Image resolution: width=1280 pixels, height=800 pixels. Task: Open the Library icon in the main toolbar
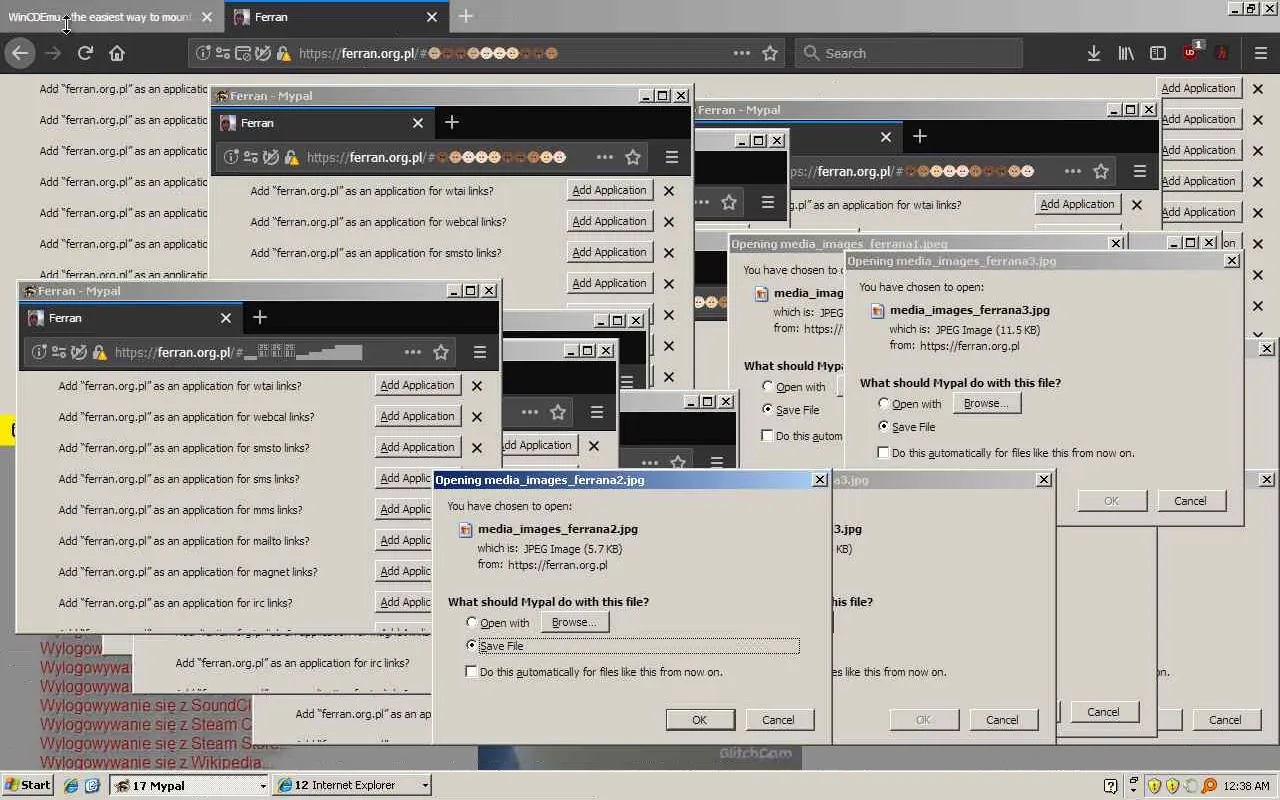pos(1126,53)
